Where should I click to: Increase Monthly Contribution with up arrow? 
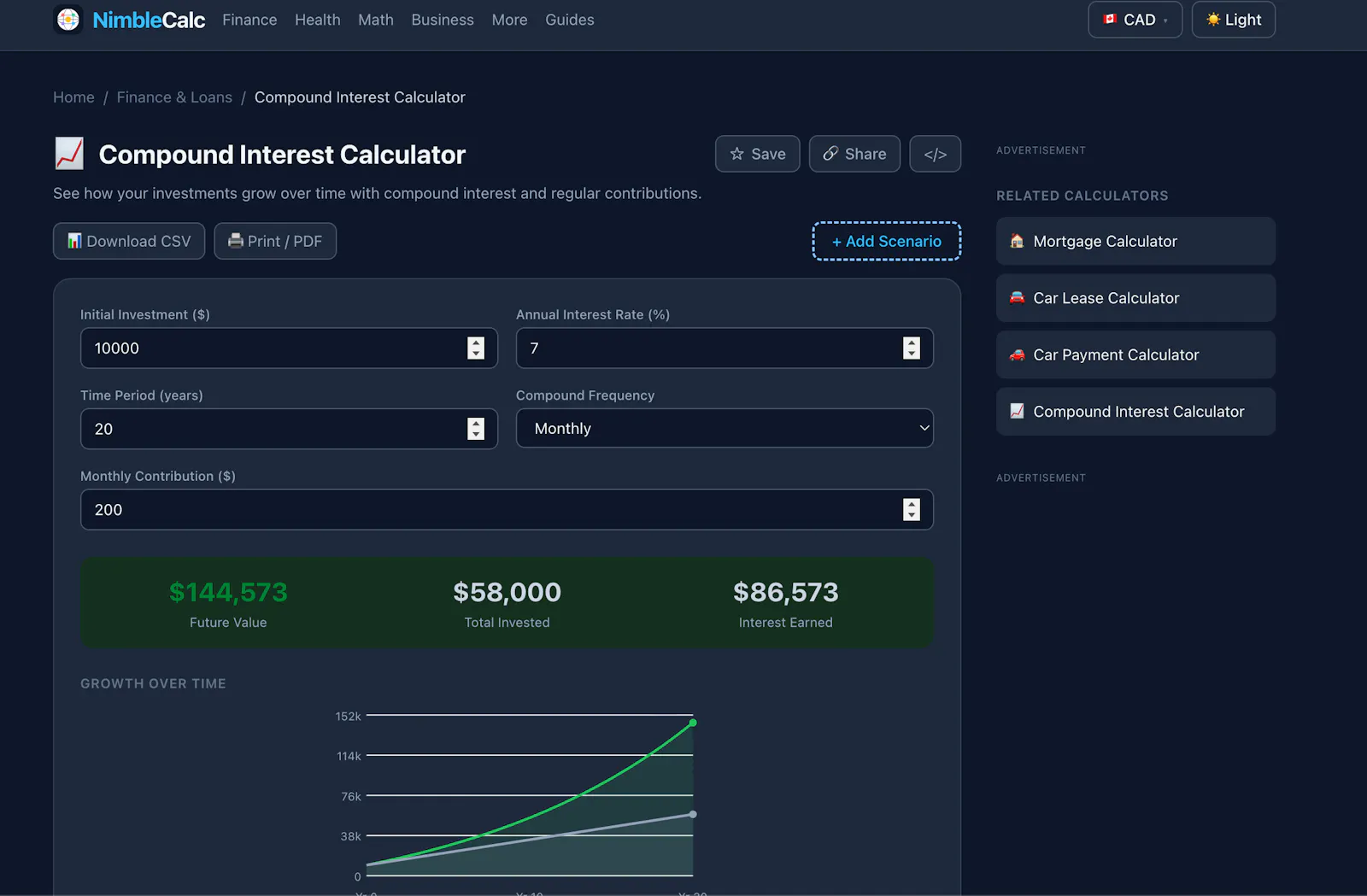pyautogui.click(x=912, y=504)
